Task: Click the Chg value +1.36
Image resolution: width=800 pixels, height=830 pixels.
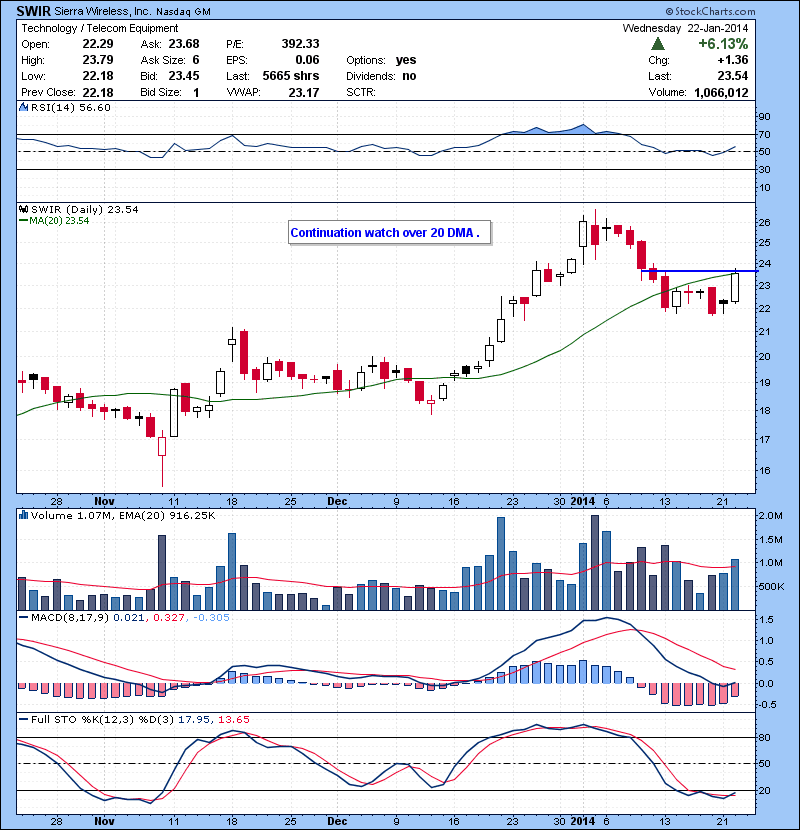Action: pos(733,60)
